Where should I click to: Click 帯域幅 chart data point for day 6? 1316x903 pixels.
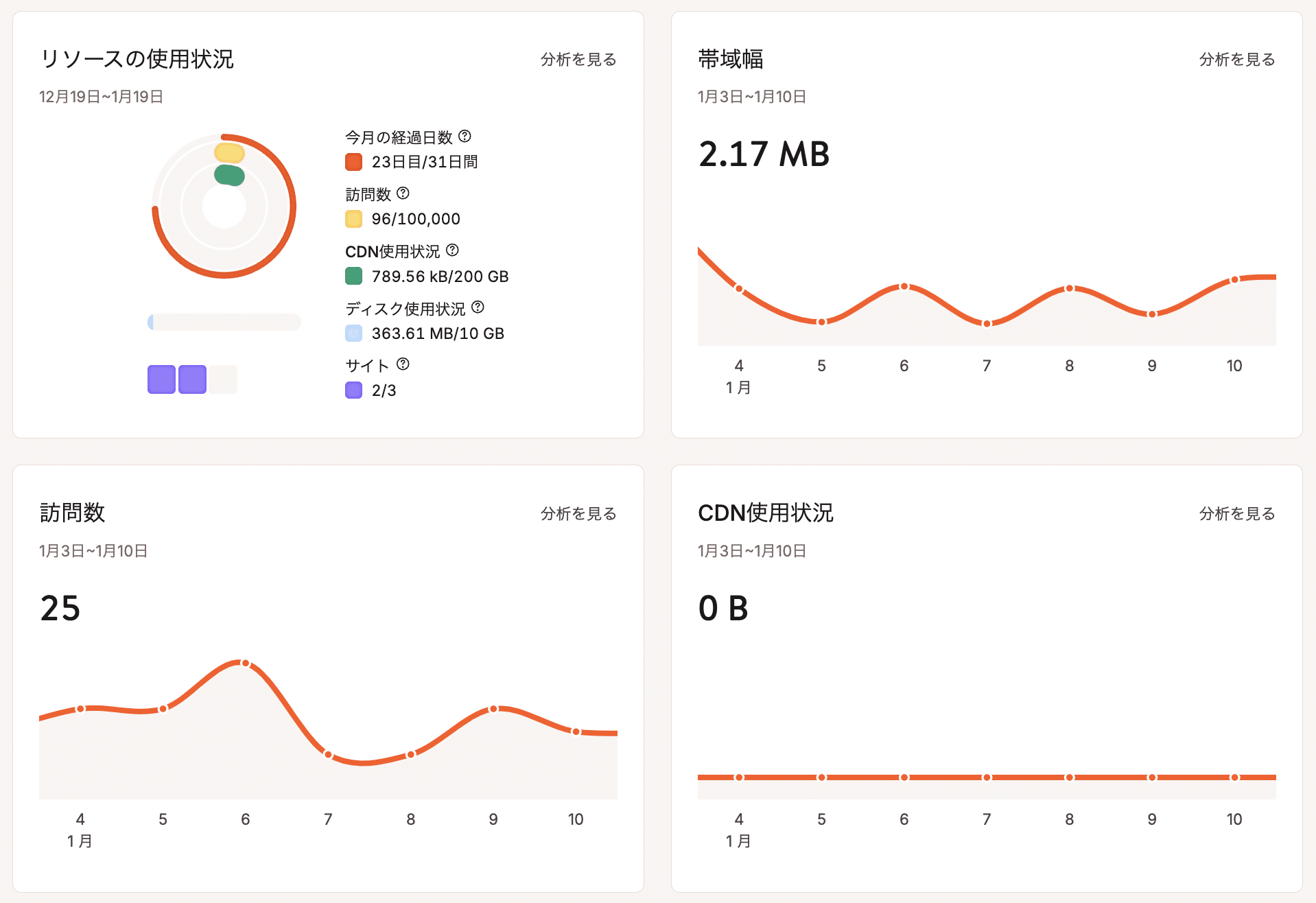[904, 286]
